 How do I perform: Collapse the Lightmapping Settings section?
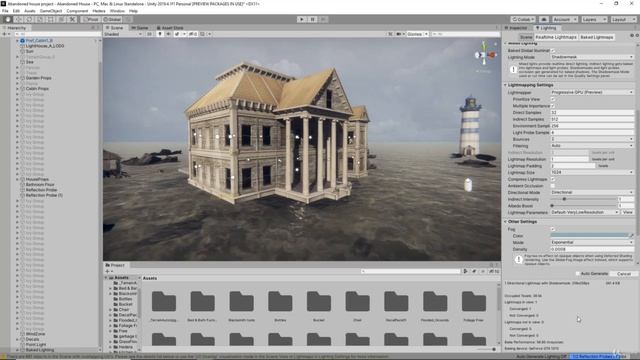point(506,85)
